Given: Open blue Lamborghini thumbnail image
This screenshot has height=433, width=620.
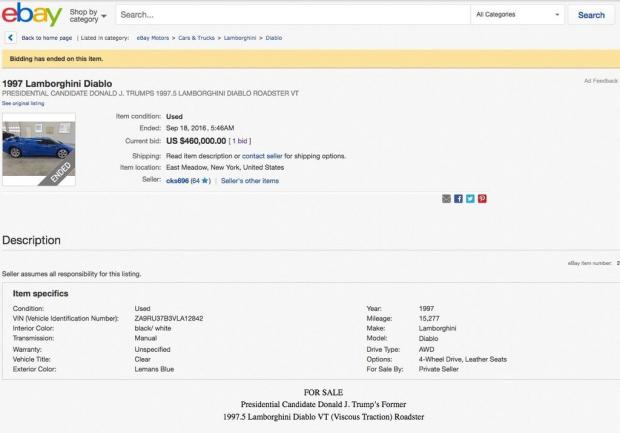Looking at the screenshot, I should [39, 149].
